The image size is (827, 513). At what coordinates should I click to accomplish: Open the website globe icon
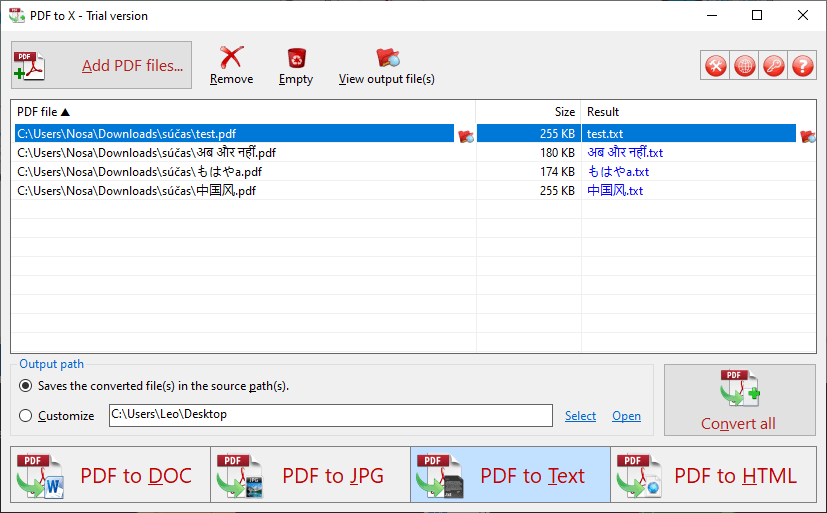[744, 65]
